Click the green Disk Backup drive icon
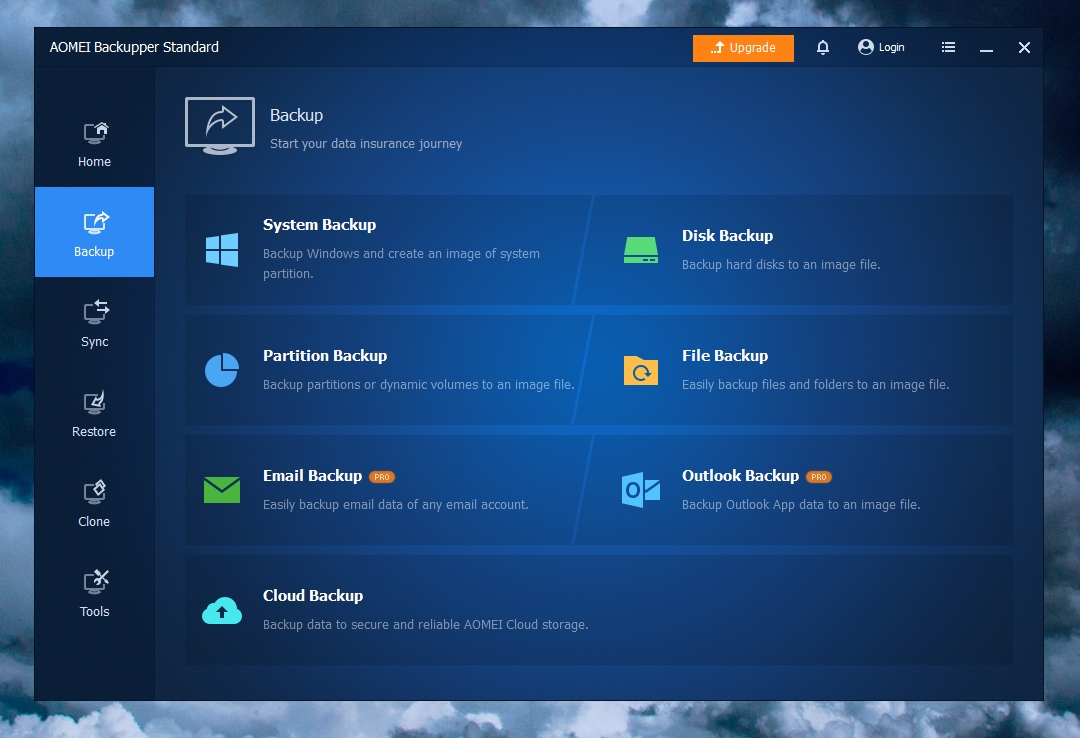Image resolution: width=1080 pixels, height=738 pixels. coord(641,250)
